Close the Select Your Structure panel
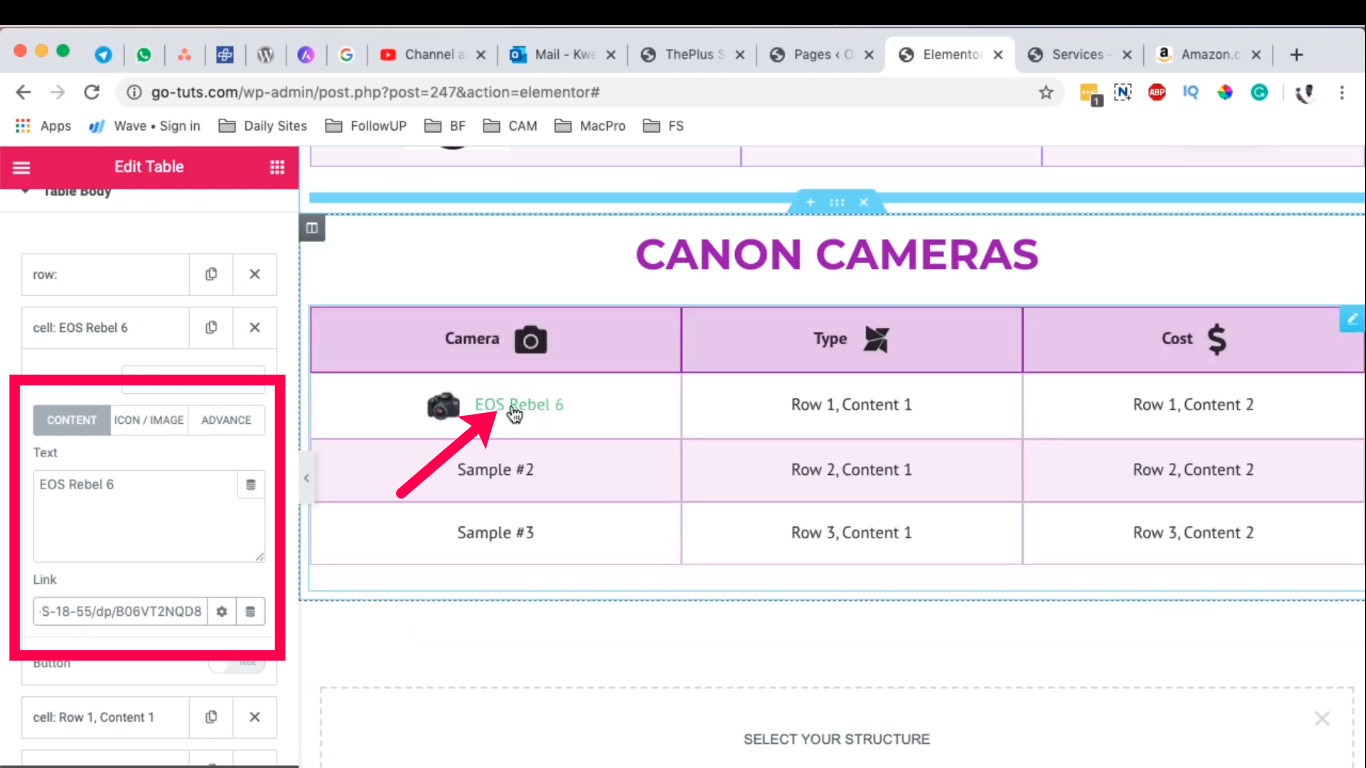The width and height of the screenshot is (1366, 768). tap(1322, 719)
